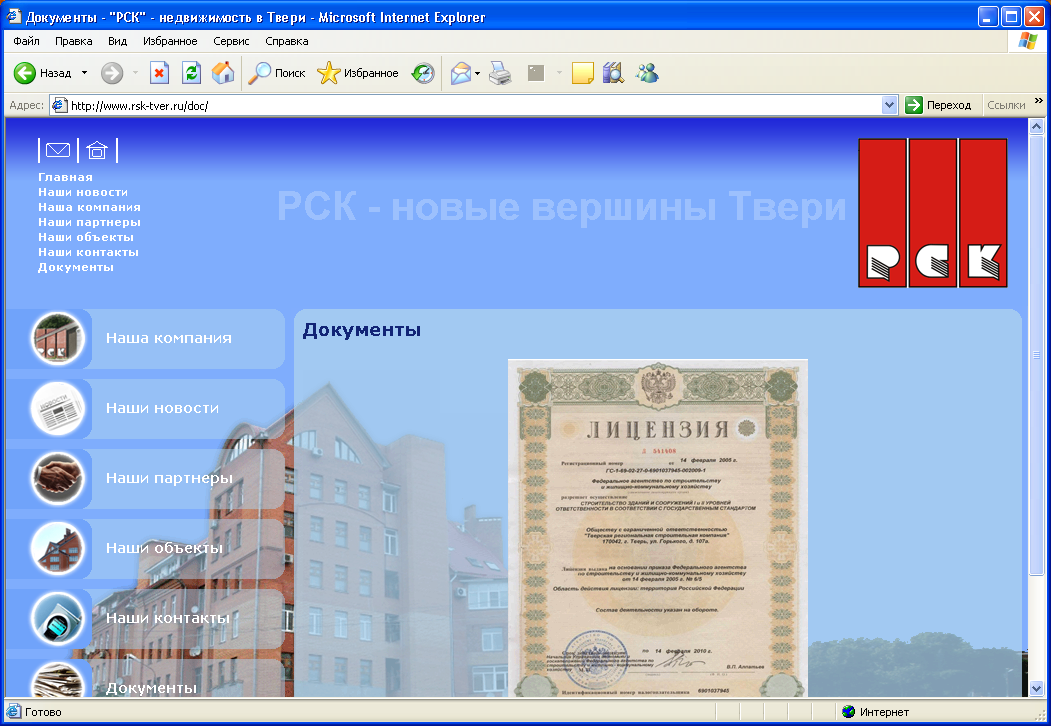This screenshot has width=1051, height=726.
Task: Click the red Stop loading icon
Action: coord(162,72)
